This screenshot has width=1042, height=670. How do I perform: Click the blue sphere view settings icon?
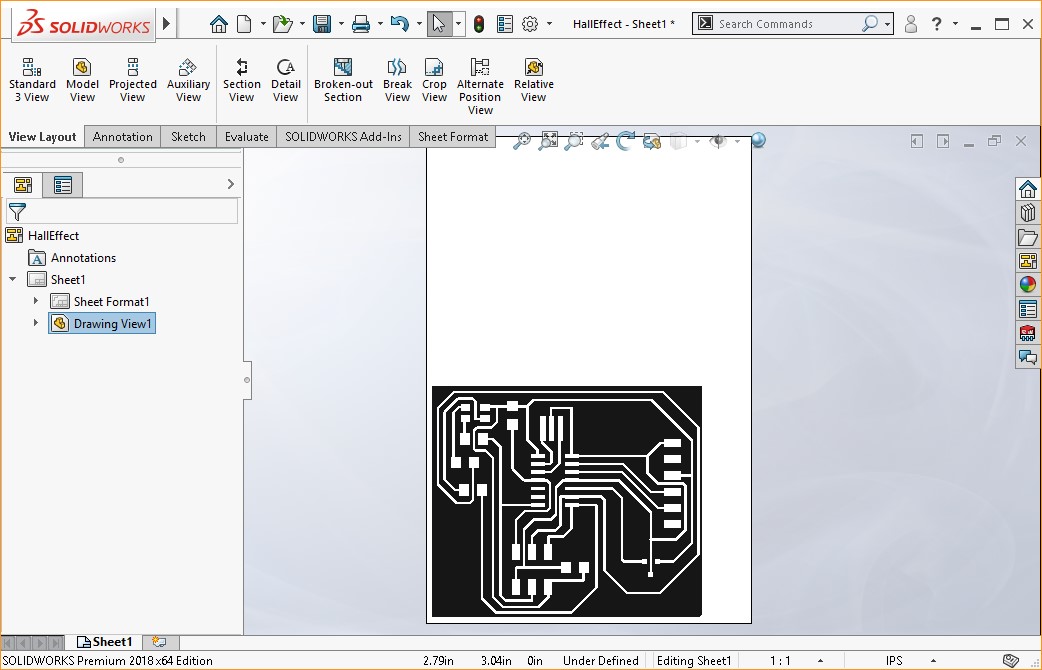click(x=758, y=140)
